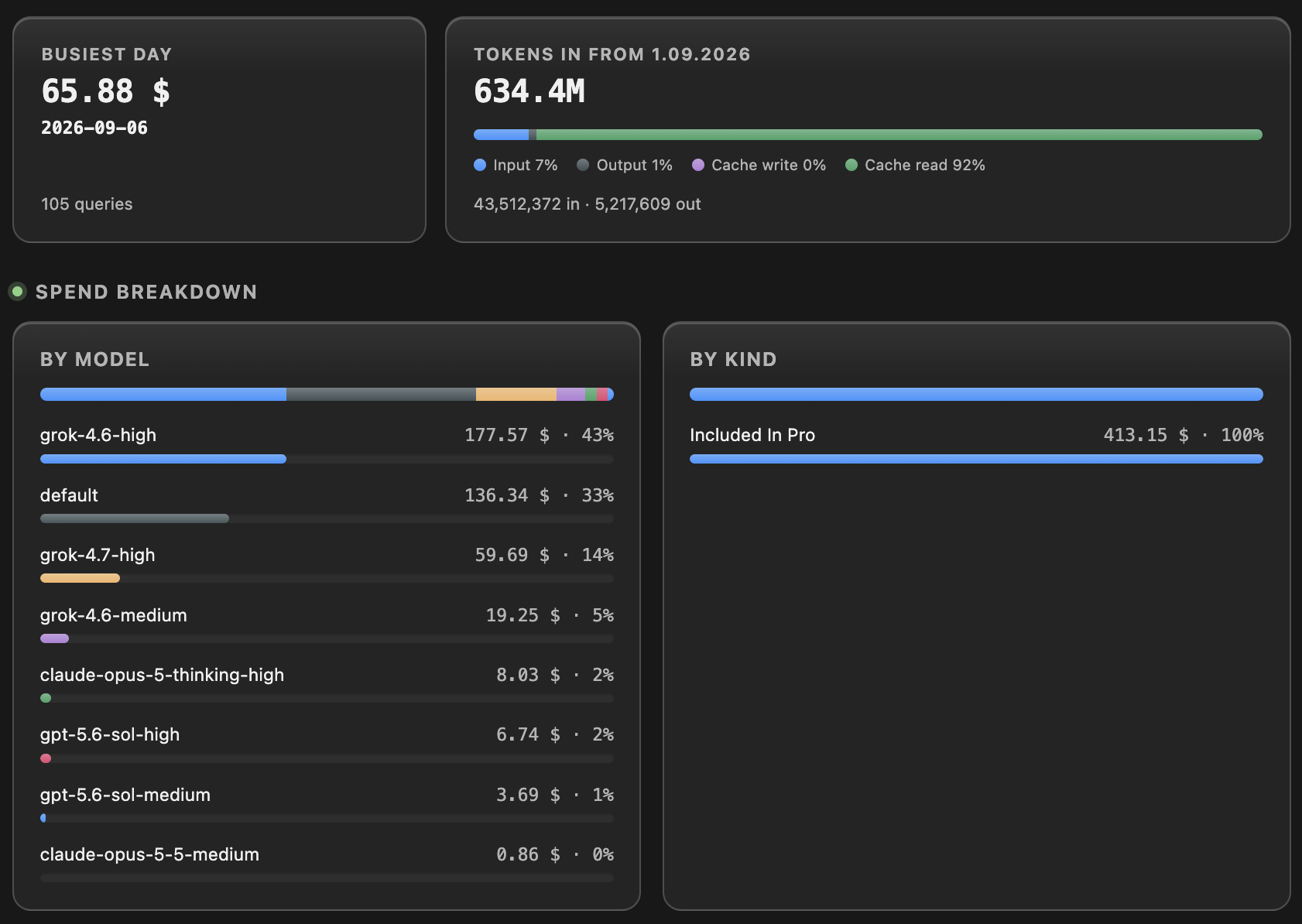Click the 0.86 $ · 0% value
Image resolution: width=1302 pixels, height=924 pixels.
click(x=555, y=854)
